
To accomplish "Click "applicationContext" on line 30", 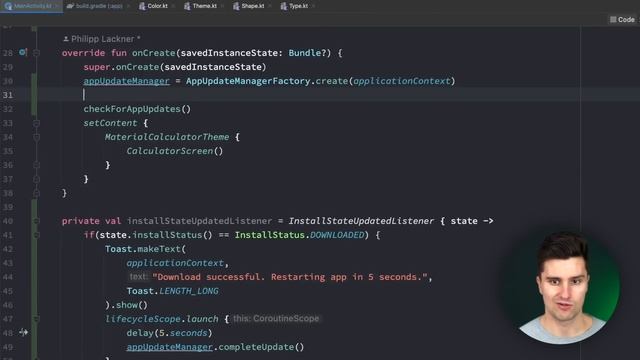I will (402, 81).
